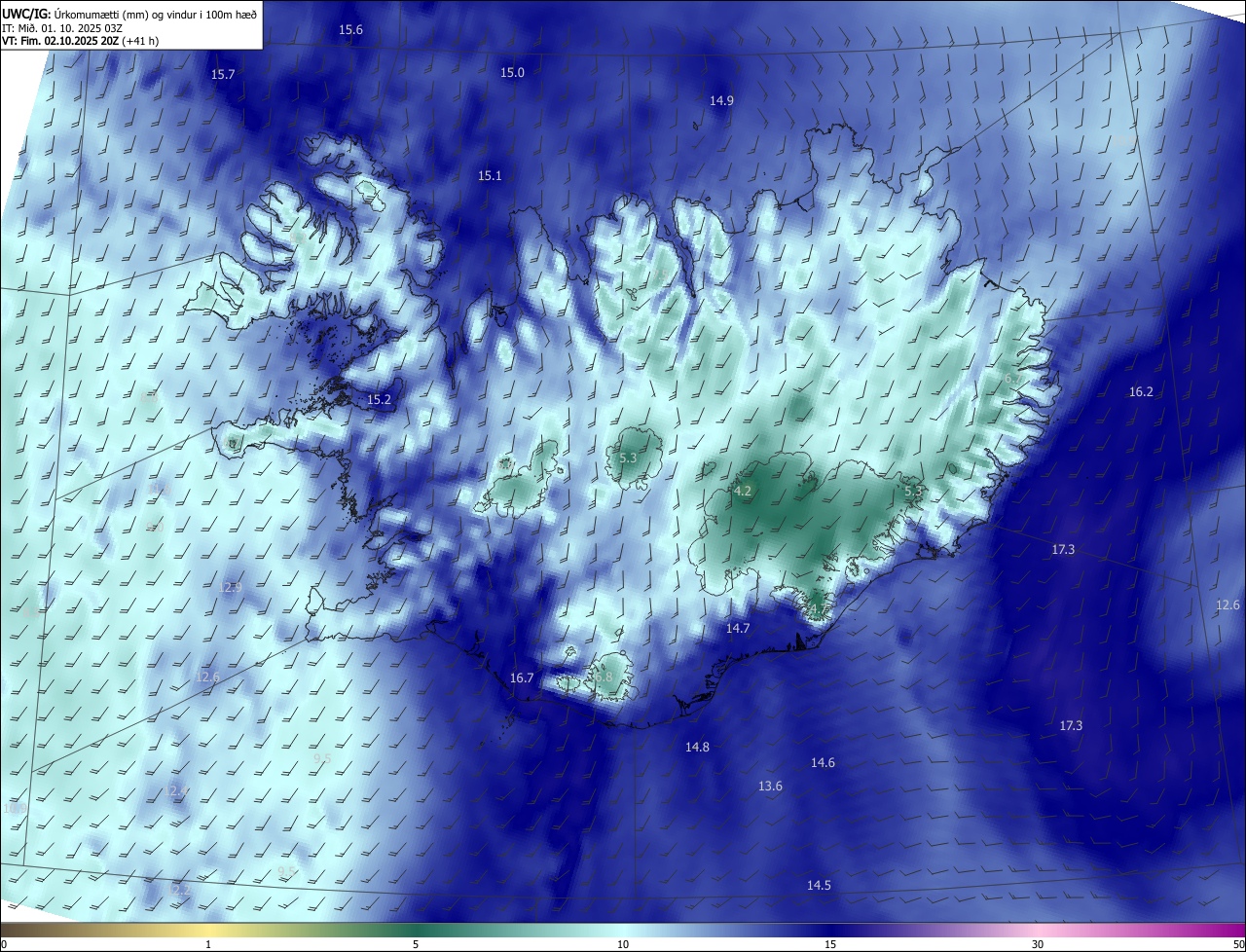The width and height of the screenshot is (1246, 952).
Task: Click the colorbar tick label 5
Action: pyautogui.click(x=416, y=944)
